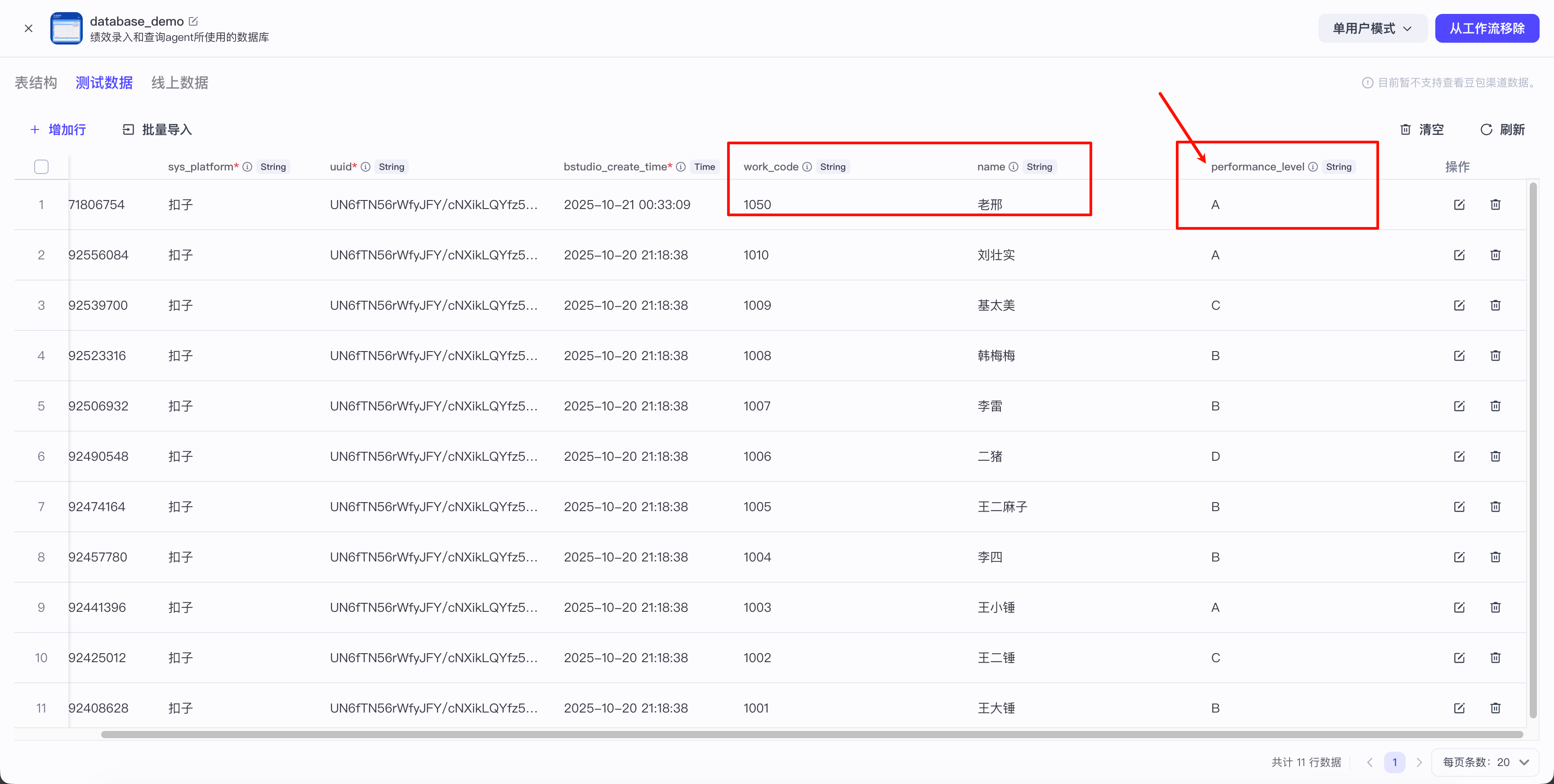Delete row 3 with the trash icon
1554x784 pixels.
point(1495,305)
